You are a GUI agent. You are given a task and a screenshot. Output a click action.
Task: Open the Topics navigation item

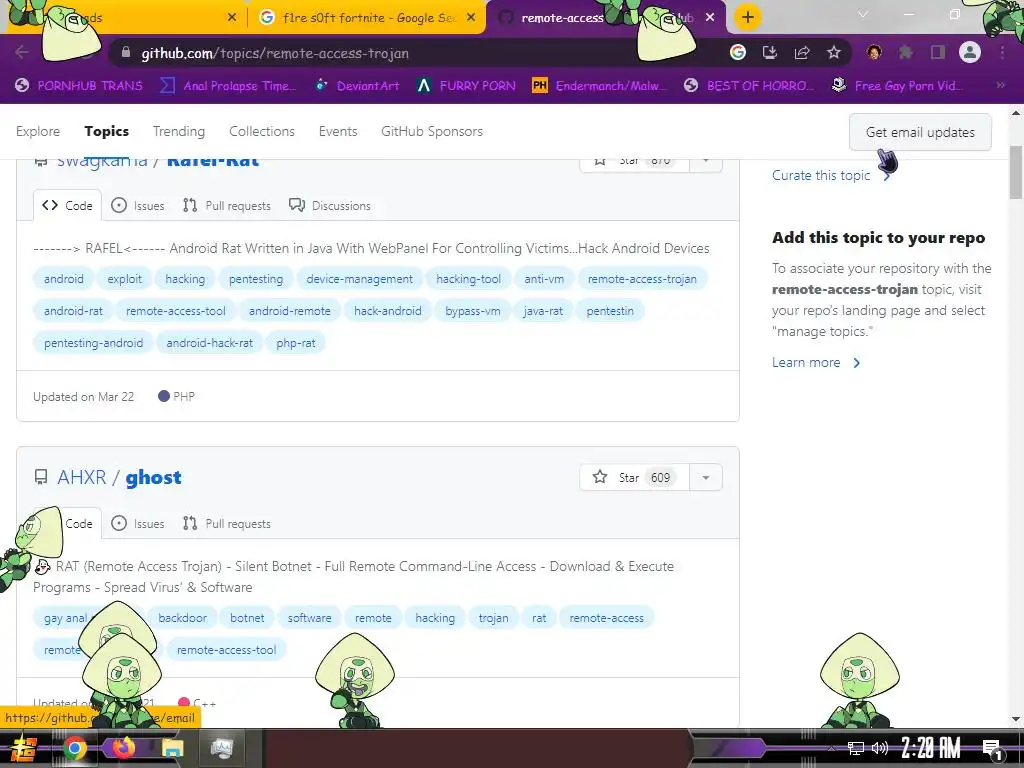pyautogui.click(x=106, y=131)
